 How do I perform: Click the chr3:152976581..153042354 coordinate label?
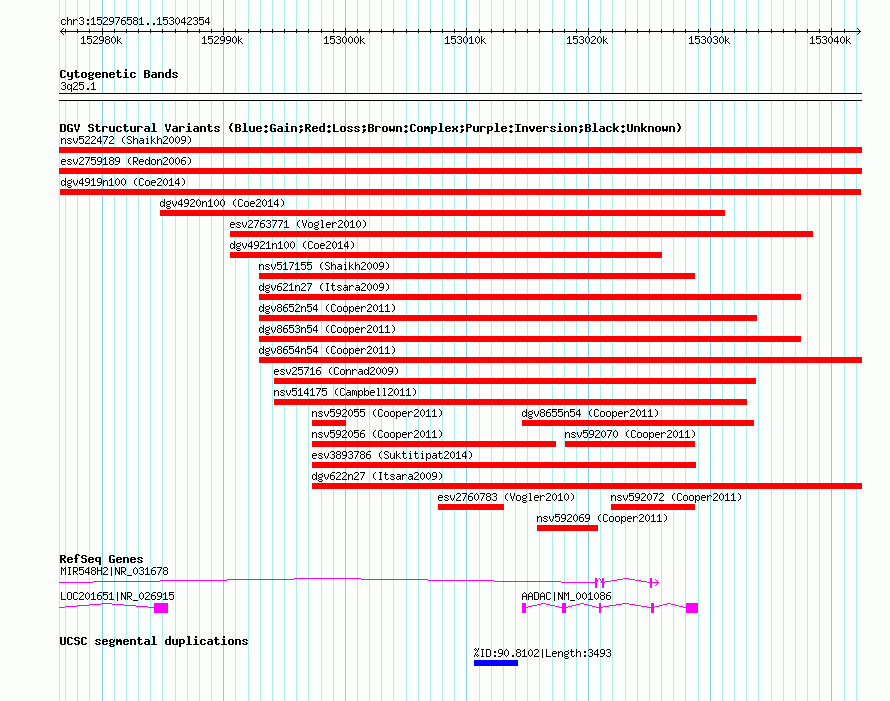[135, 22]
